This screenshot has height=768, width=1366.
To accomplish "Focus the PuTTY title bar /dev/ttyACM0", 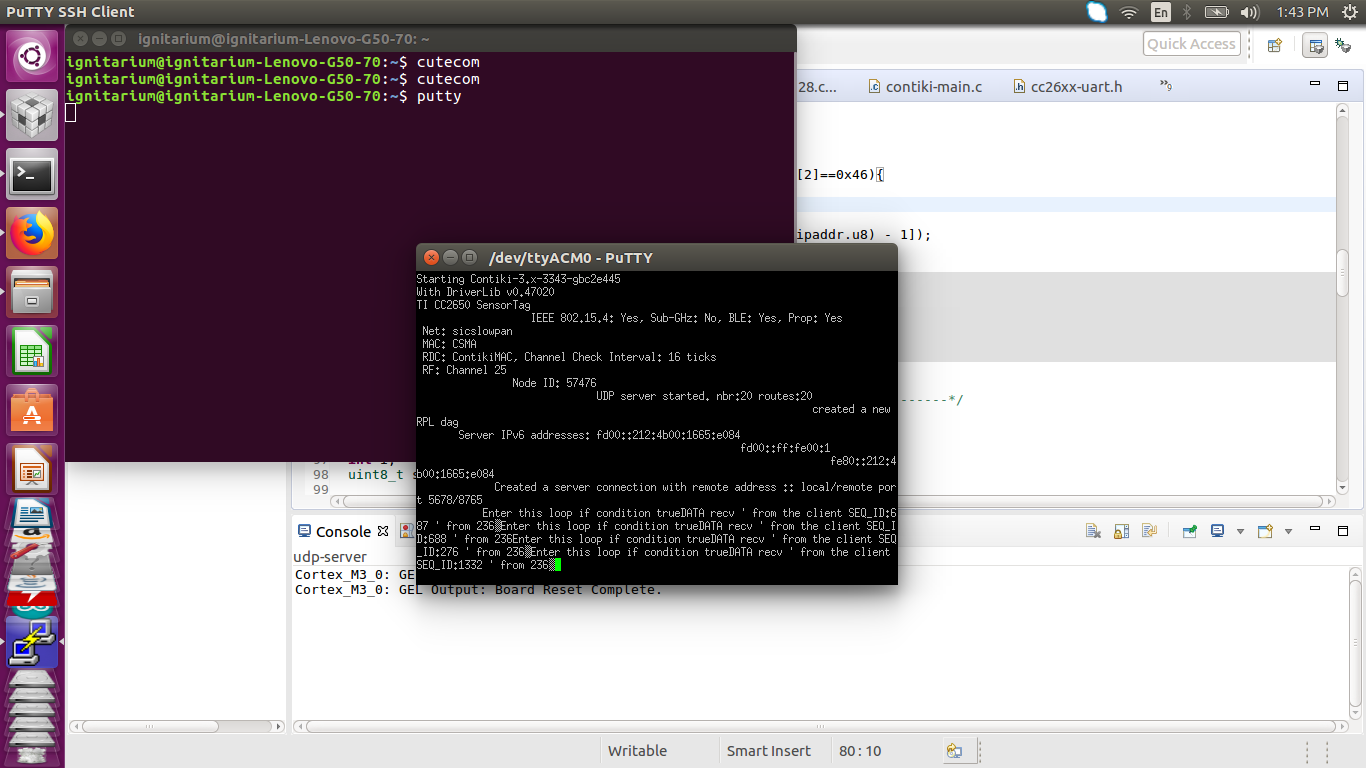I will point(570,257).
